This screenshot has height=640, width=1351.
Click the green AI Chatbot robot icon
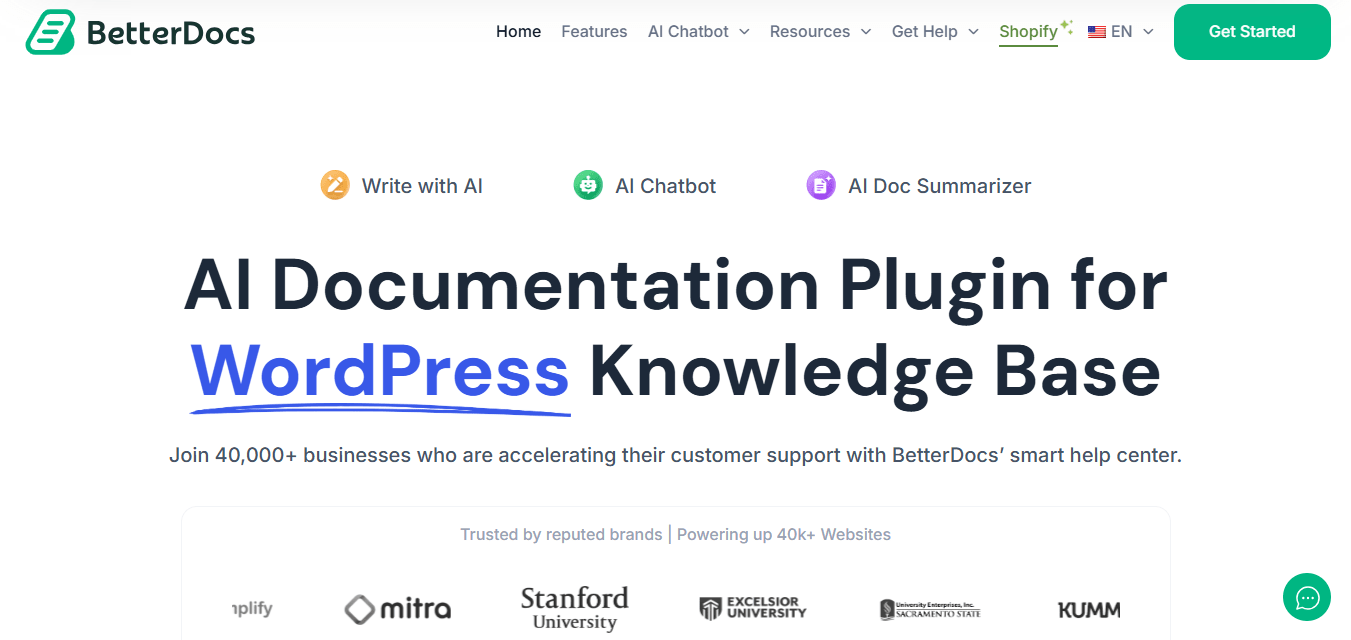(588, 185)
